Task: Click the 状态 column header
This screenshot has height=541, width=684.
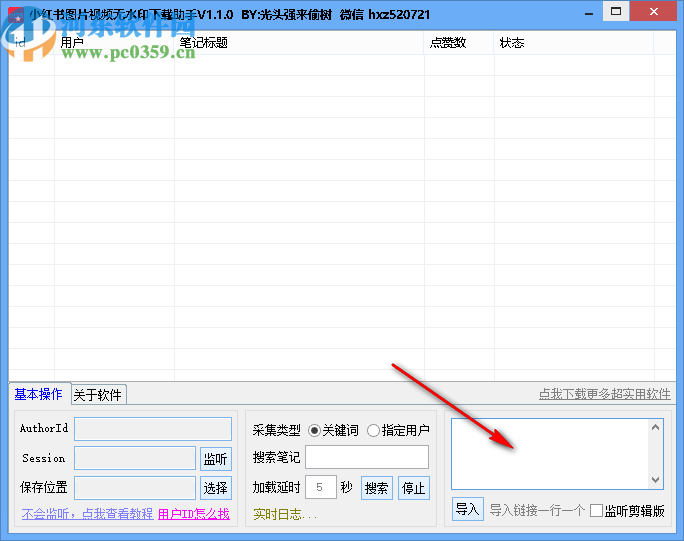Action: [x=574, y=43]
